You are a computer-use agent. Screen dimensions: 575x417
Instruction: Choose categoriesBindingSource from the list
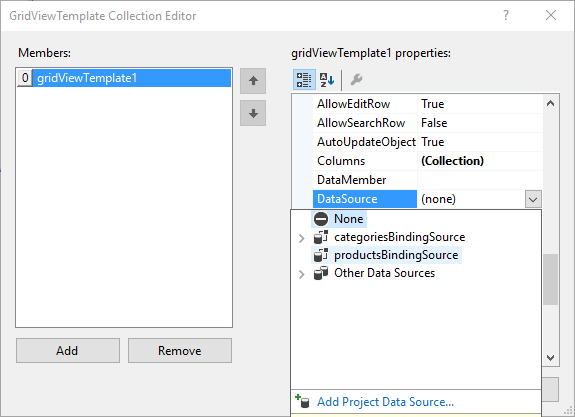[399, 237]
